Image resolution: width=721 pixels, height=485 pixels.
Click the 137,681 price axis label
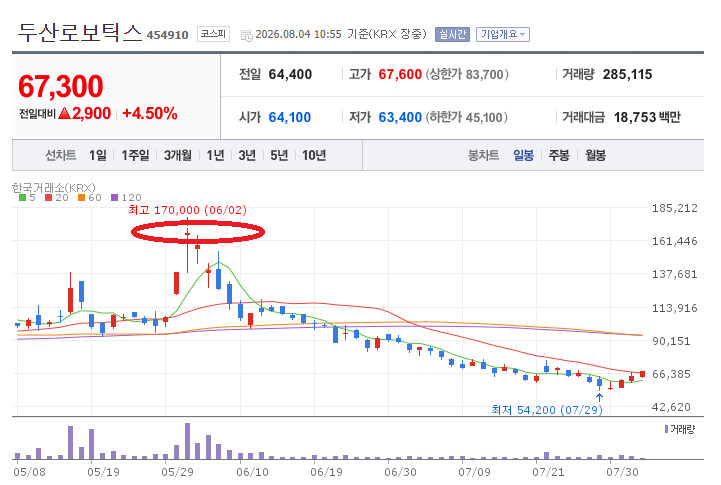[675, 274]
